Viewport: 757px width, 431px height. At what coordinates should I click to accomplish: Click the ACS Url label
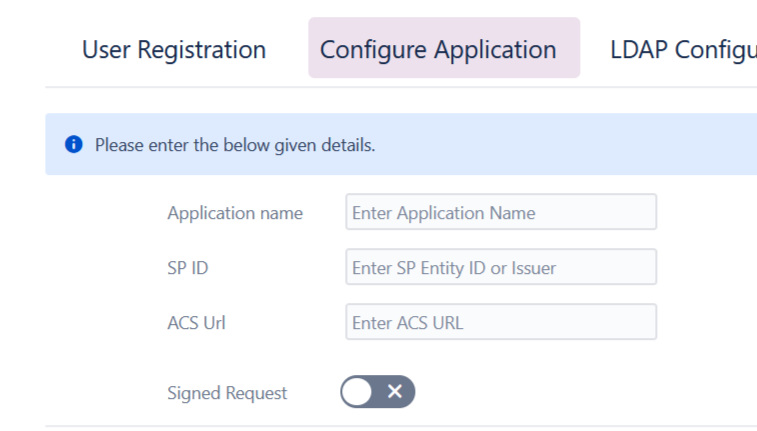tap(198, 323)
